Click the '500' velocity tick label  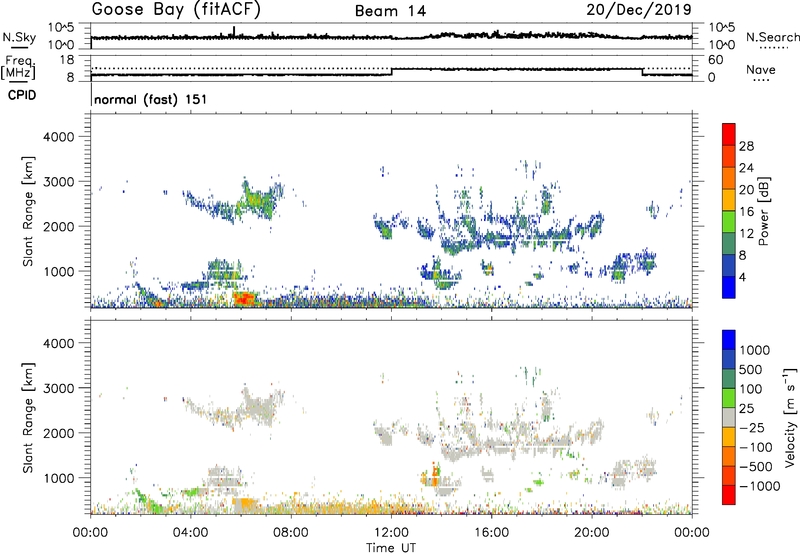point(751,370)
